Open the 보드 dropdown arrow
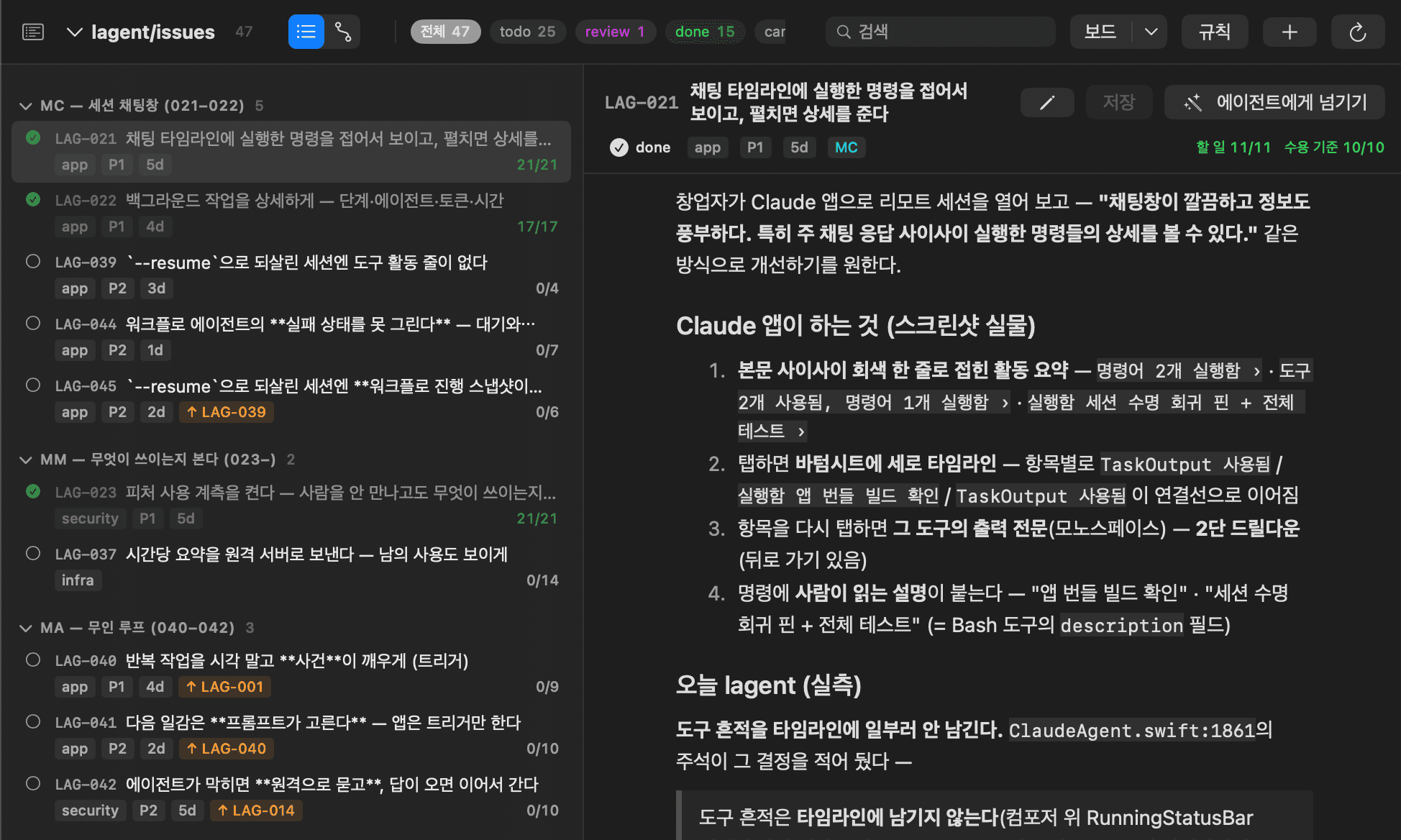Screen dimensions: 1401x840 [1151, 32]
